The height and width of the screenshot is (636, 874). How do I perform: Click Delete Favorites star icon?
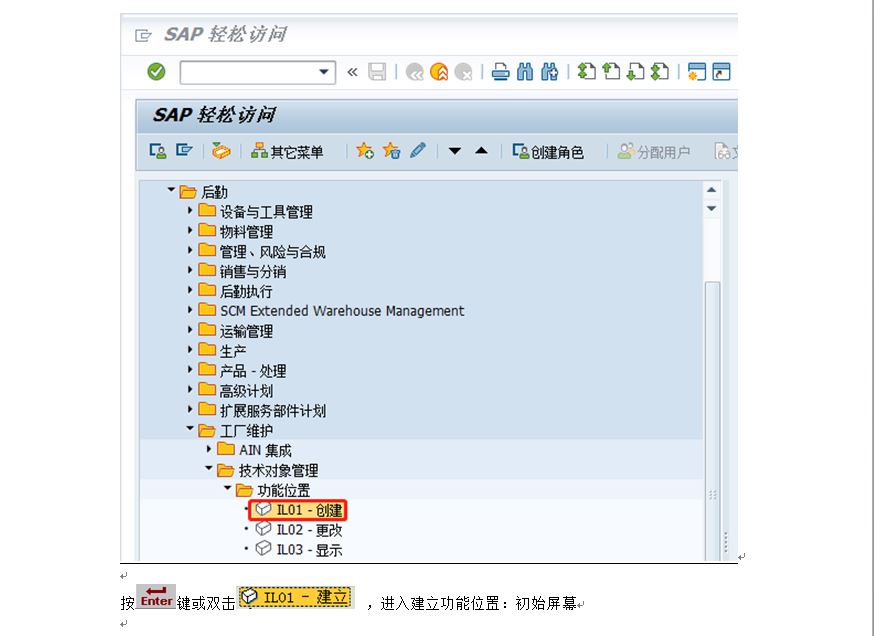pos(391,150)
